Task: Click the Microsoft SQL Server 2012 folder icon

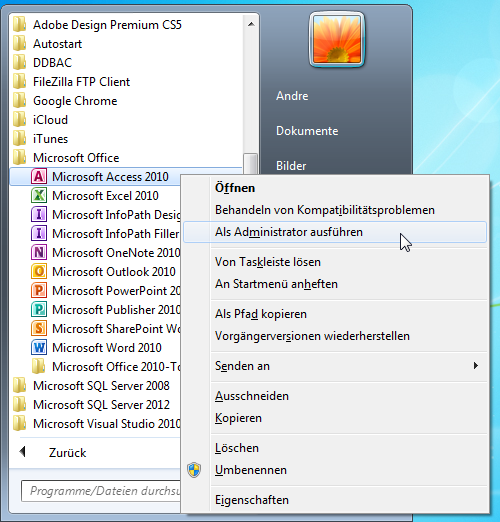Action: click(20, 405)
